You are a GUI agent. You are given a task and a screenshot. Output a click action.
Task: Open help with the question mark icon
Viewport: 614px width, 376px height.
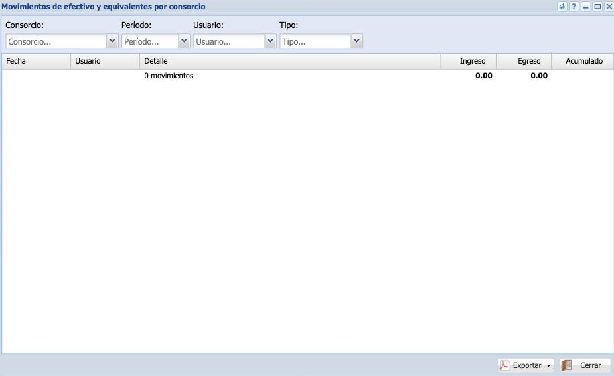pyautogui.click(x=574, y=6)
